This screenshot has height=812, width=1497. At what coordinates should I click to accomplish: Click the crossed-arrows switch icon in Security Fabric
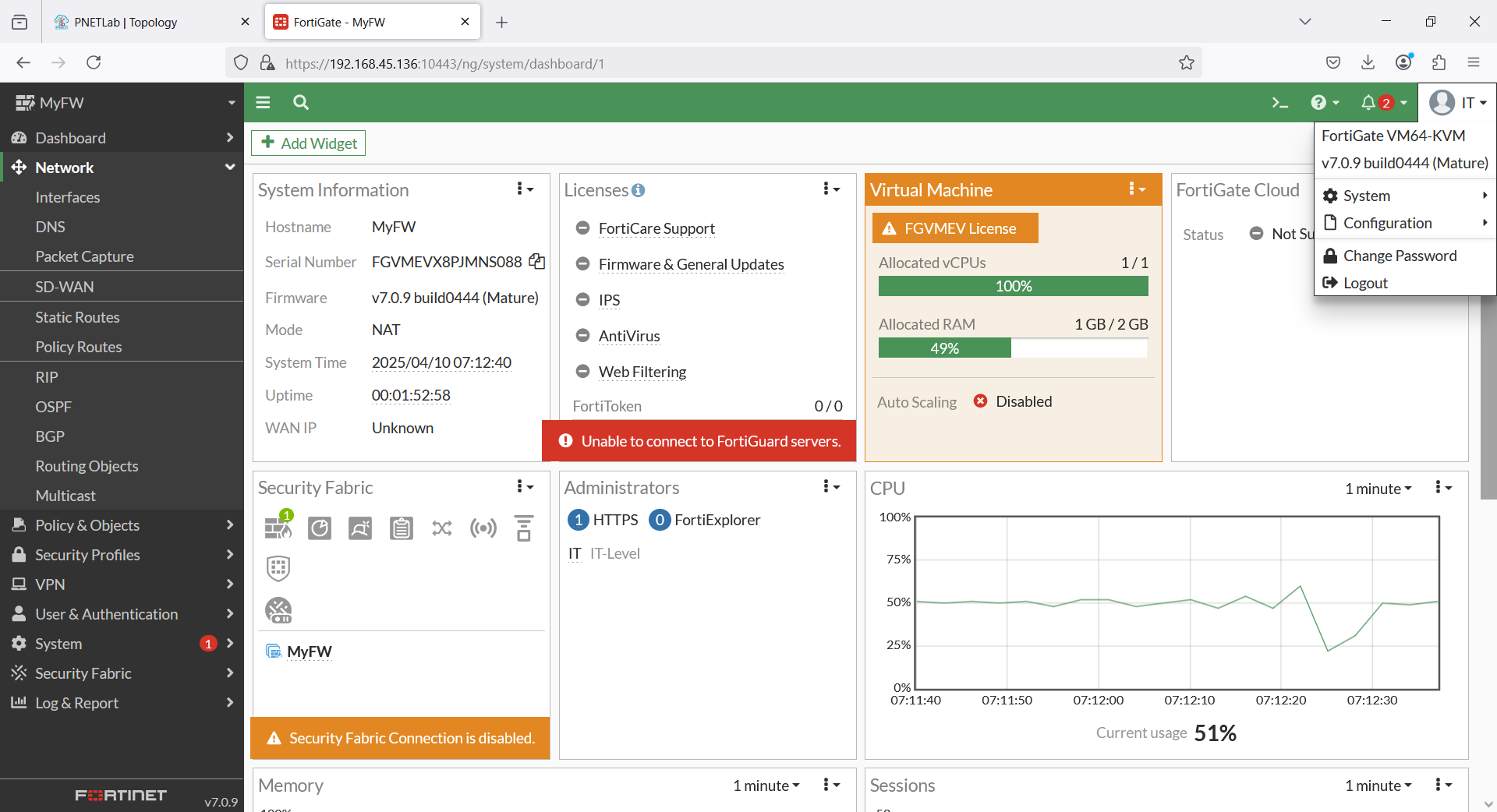click(x=442, y=528)
